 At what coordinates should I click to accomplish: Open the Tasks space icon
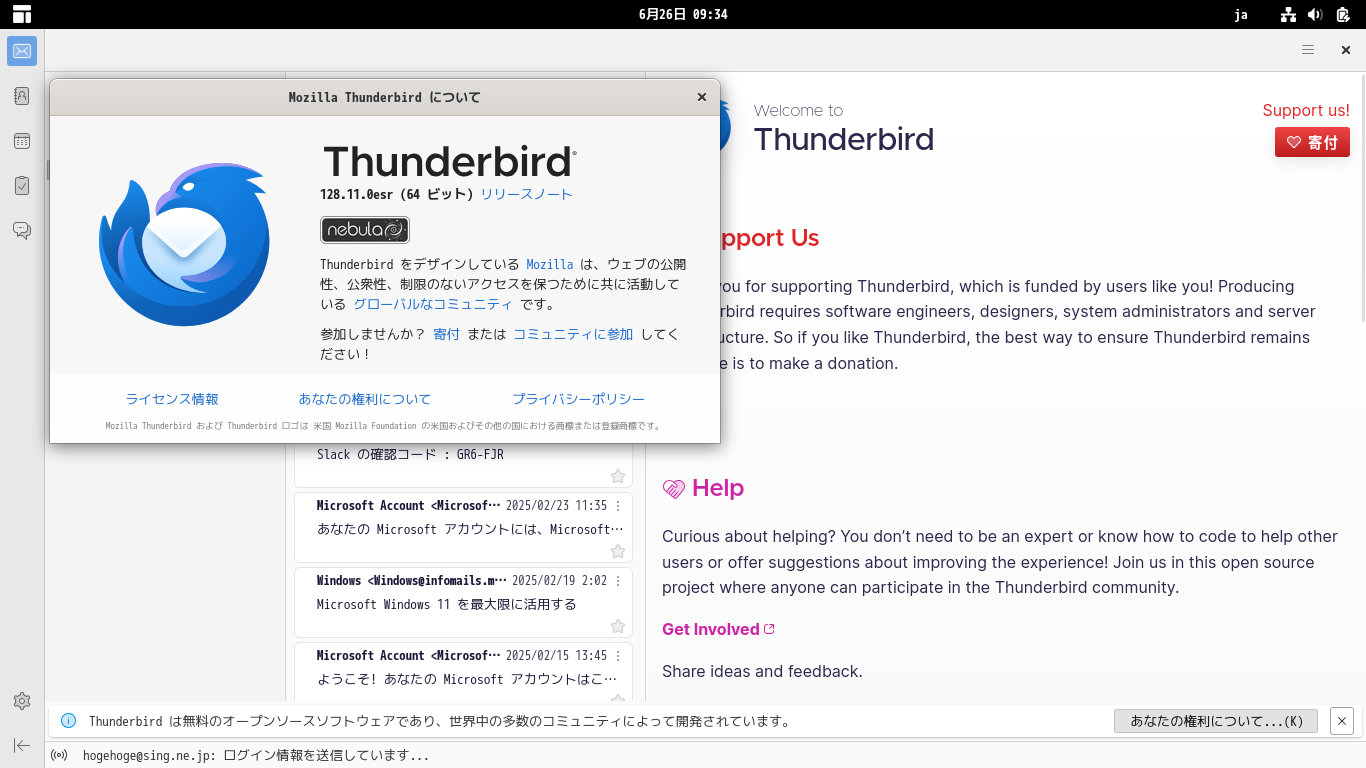point(22,186)
